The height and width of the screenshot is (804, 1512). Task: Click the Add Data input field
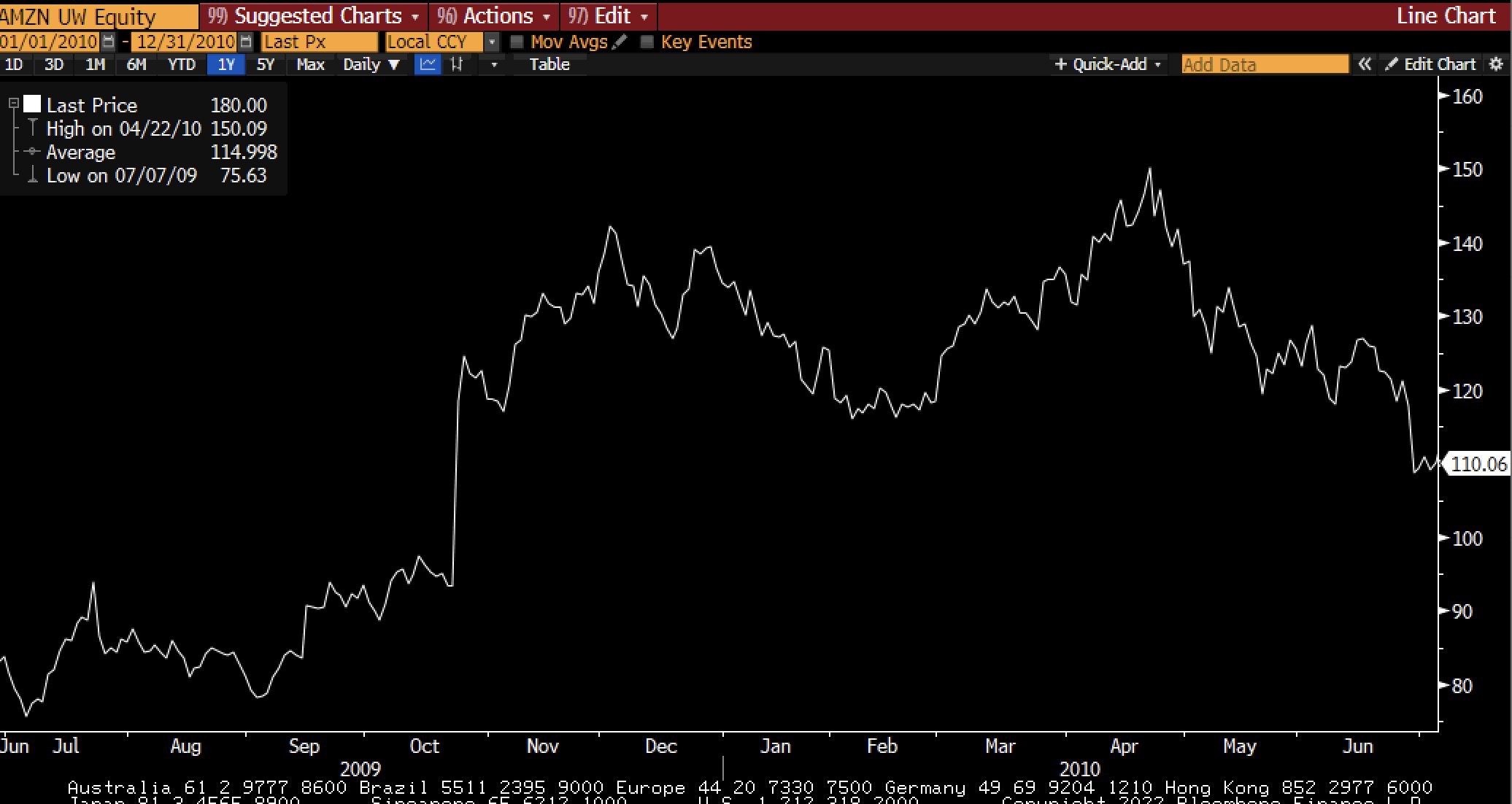tap(1265, 64)
